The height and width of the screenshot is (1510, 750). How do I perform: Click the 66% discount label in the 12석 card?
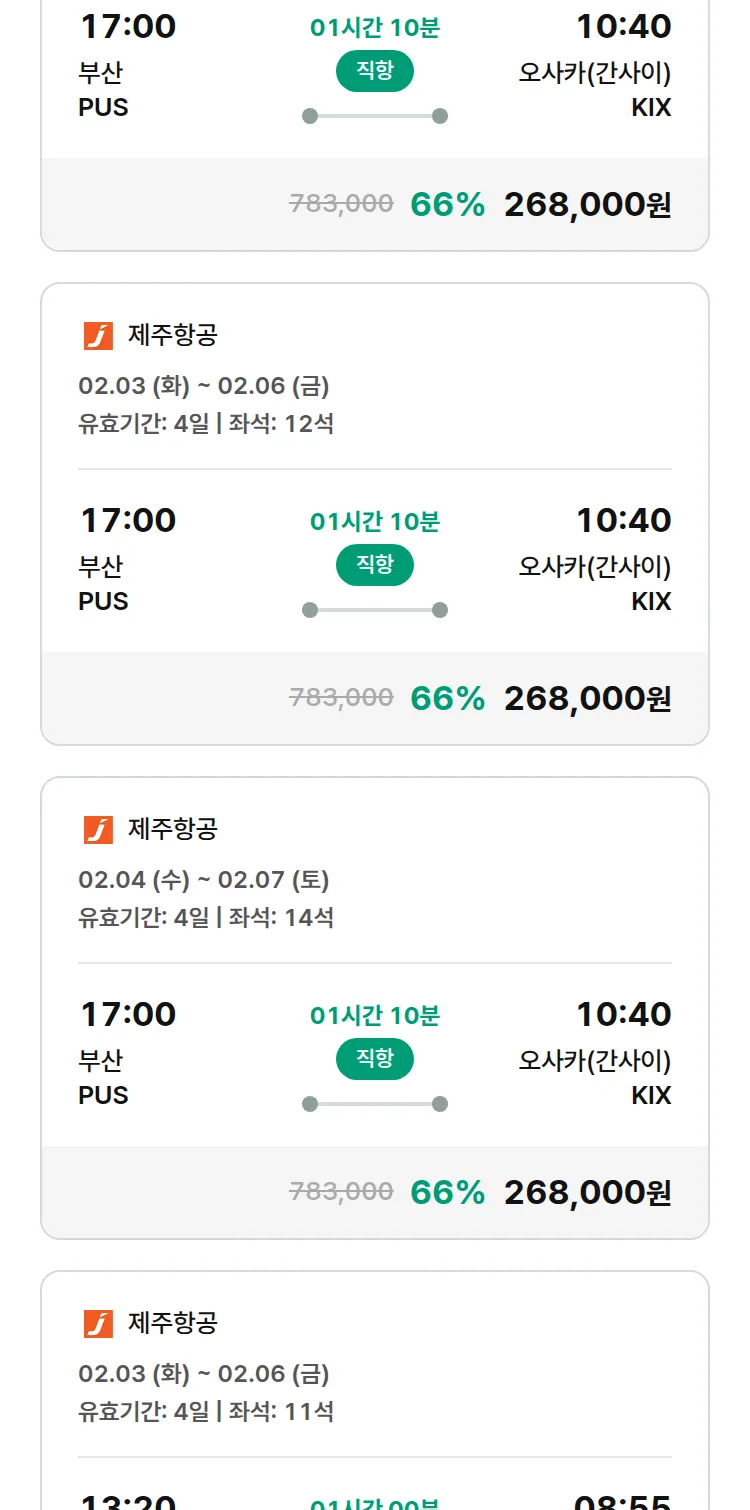(447, 699)
